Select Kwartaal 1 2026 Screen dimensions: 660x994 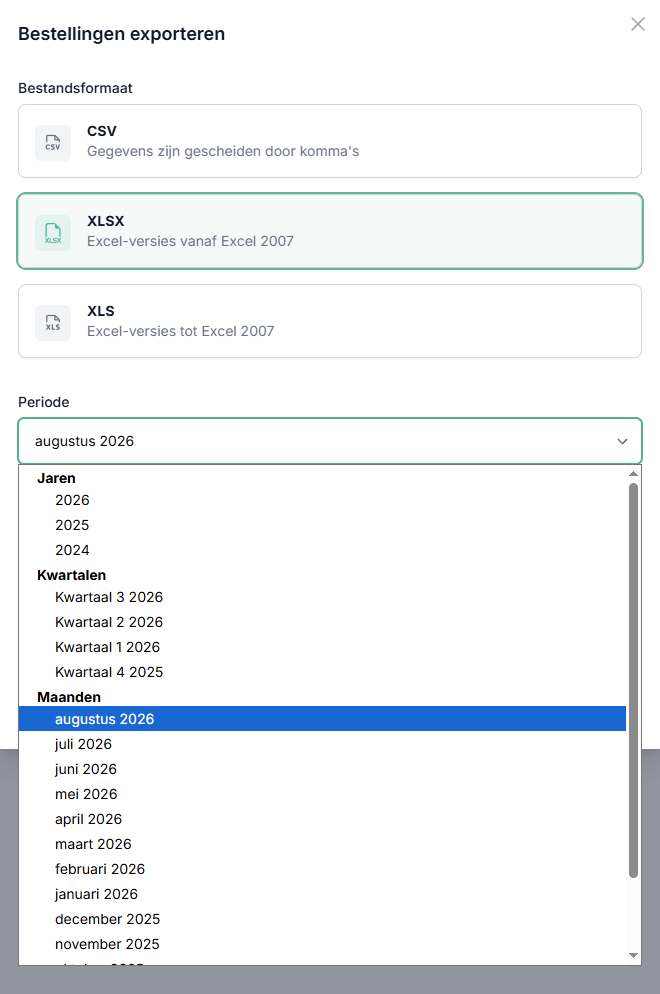click(322, 647)
